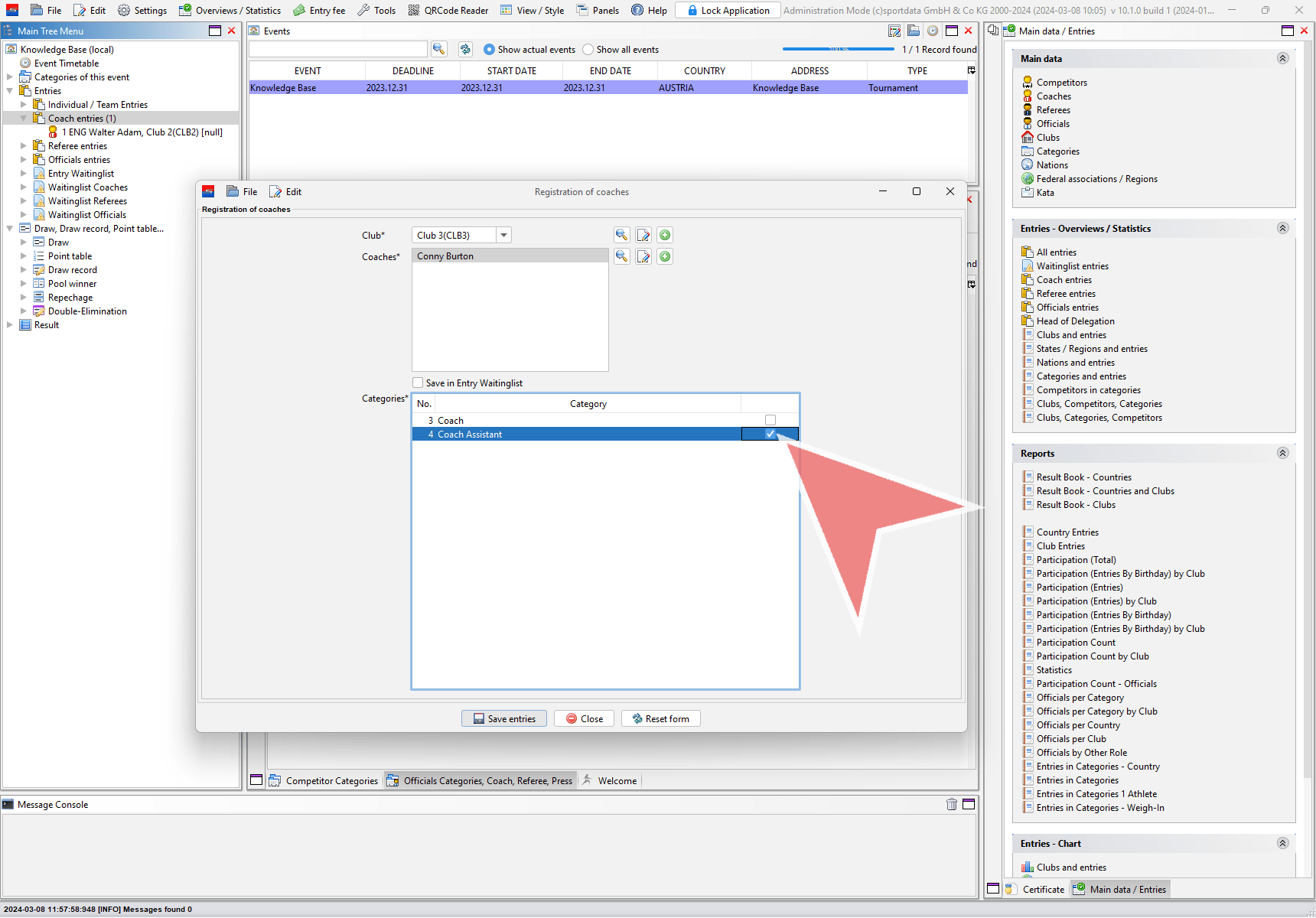Click the edit icon next to Club dropdown

point(643,235)
